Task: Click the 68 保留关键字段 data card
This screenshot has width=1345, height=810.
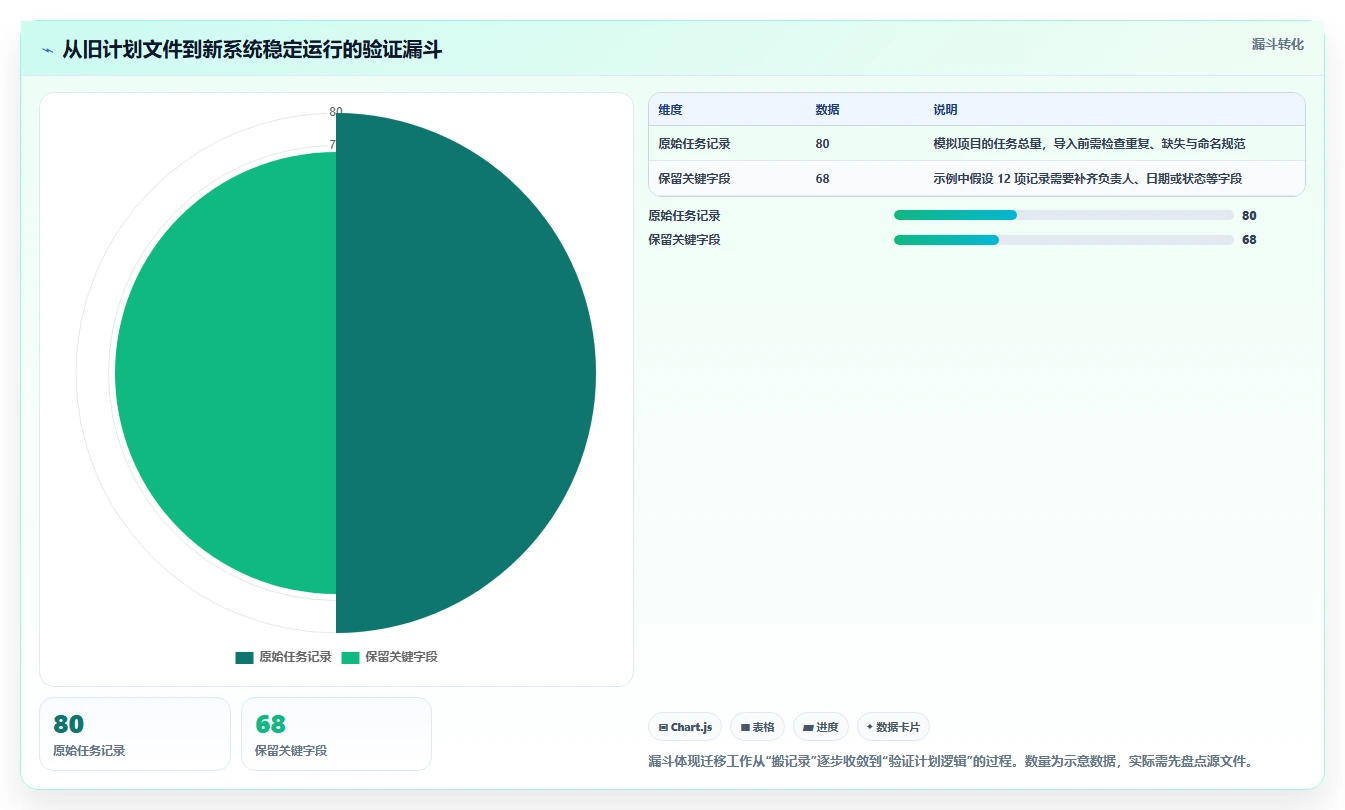Action: 336,734
